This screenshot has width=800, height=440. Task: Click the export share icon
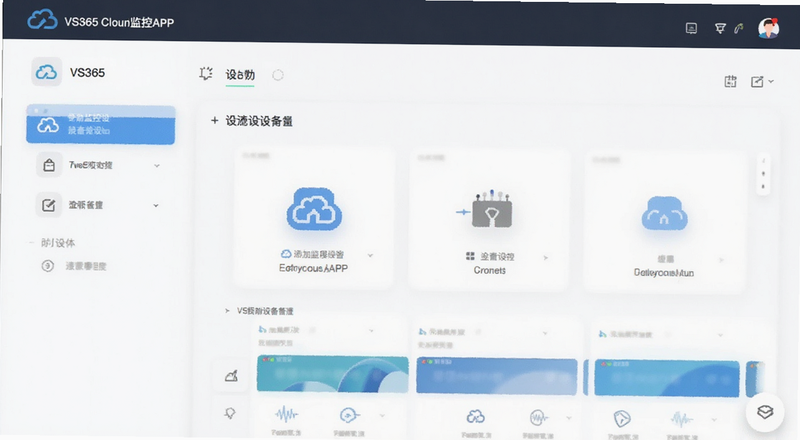757,82
